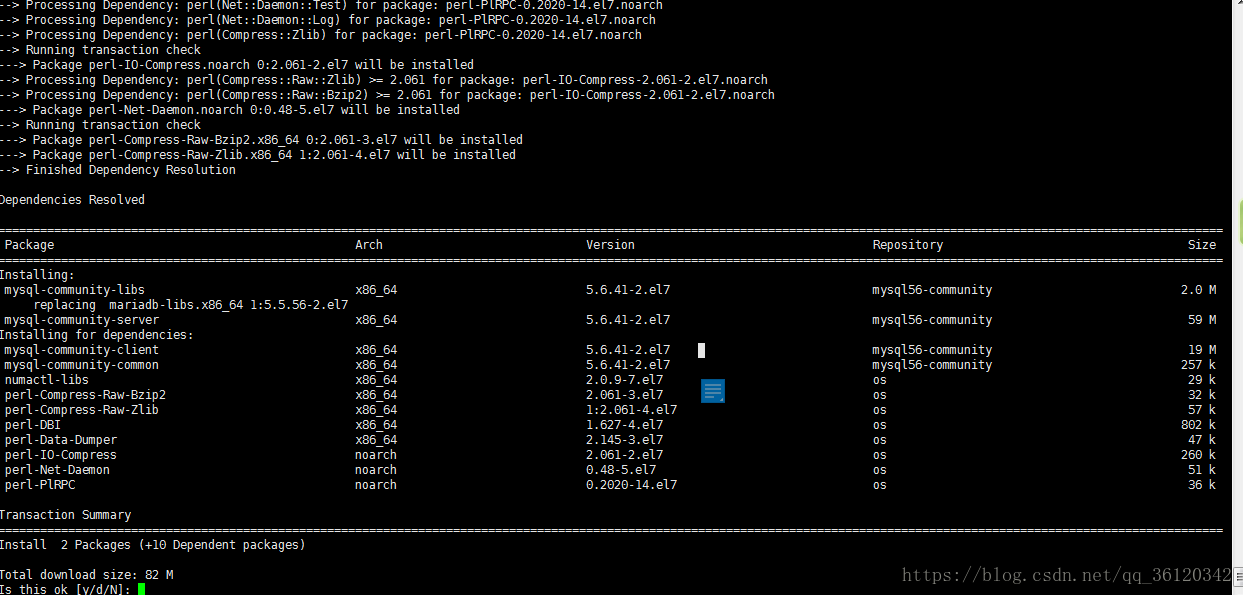This screenshot has height=595, width=1243.
Task: Click version '0.2020-14.el7' of perl-PlRPC
Action: 632,485
